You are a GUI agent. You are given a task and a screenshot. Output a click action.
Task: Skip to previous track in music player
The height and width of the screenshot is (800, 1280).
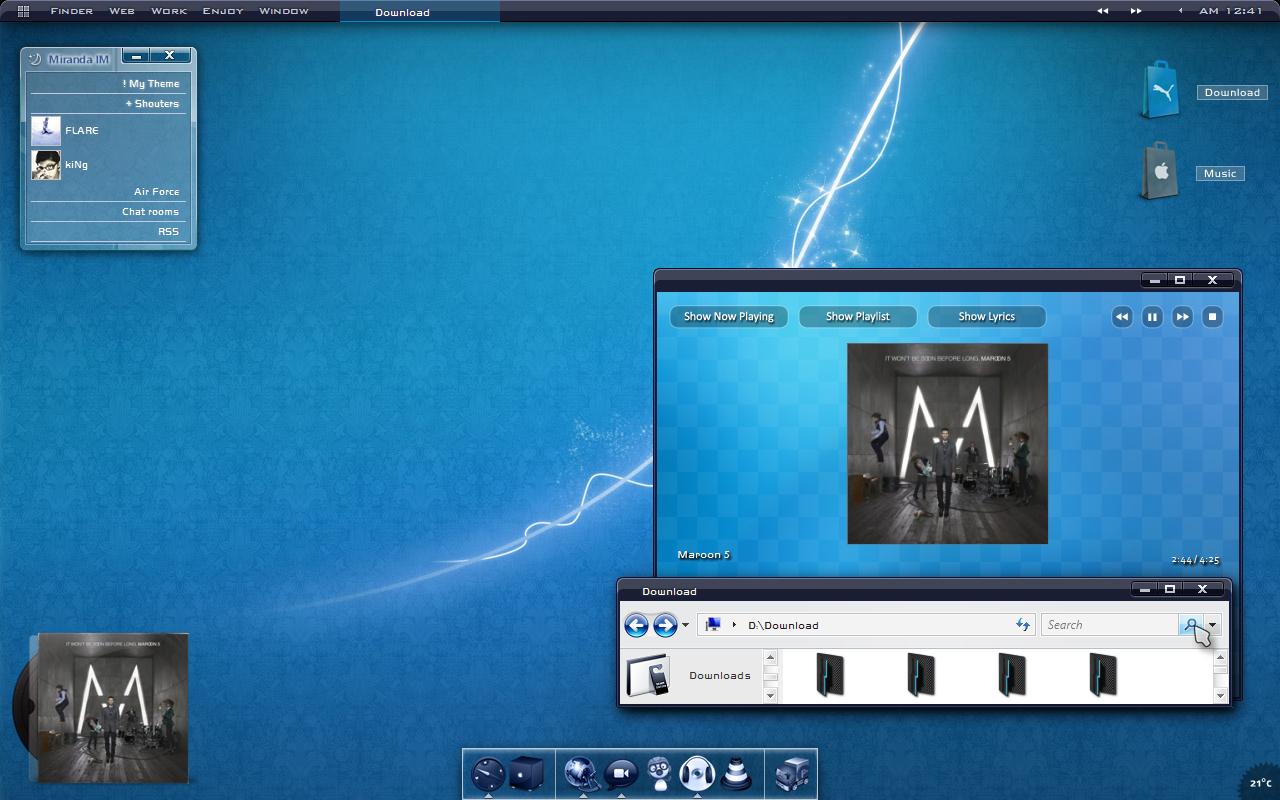1122,317
